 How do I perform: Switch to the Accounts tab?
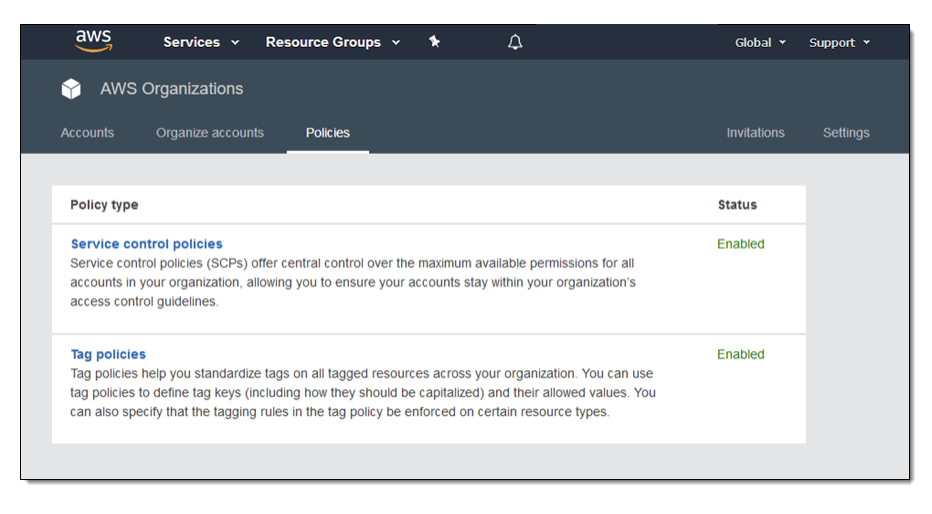click(87, 133)
